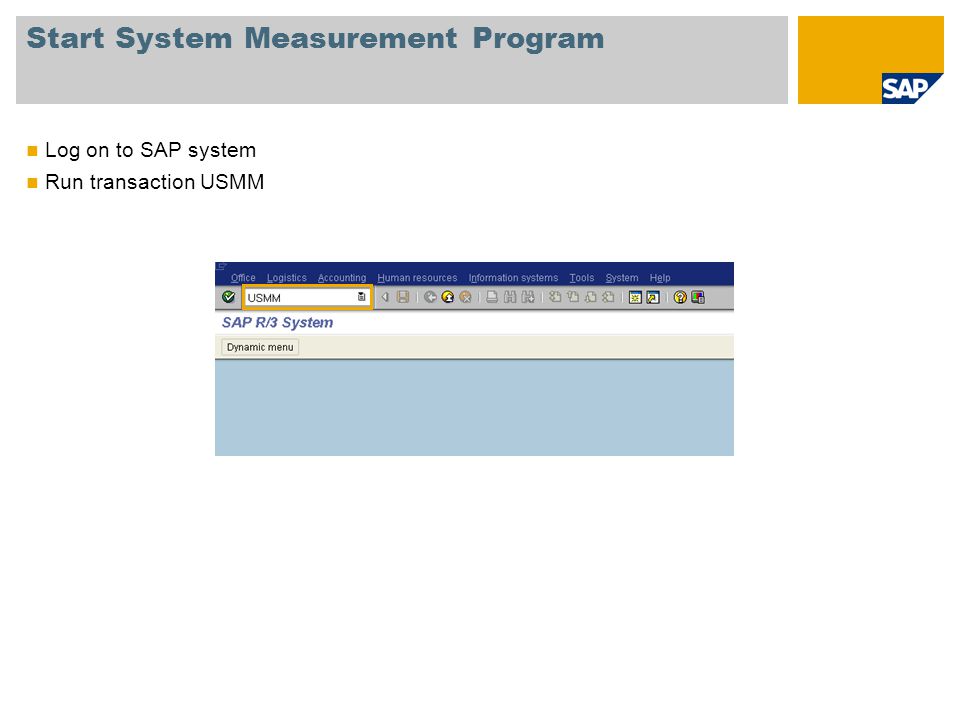Image resolution: width=960 pixels, height=720 pixels.
Task: Click the window menu icon above Office
Action: (x=222, y=267)
